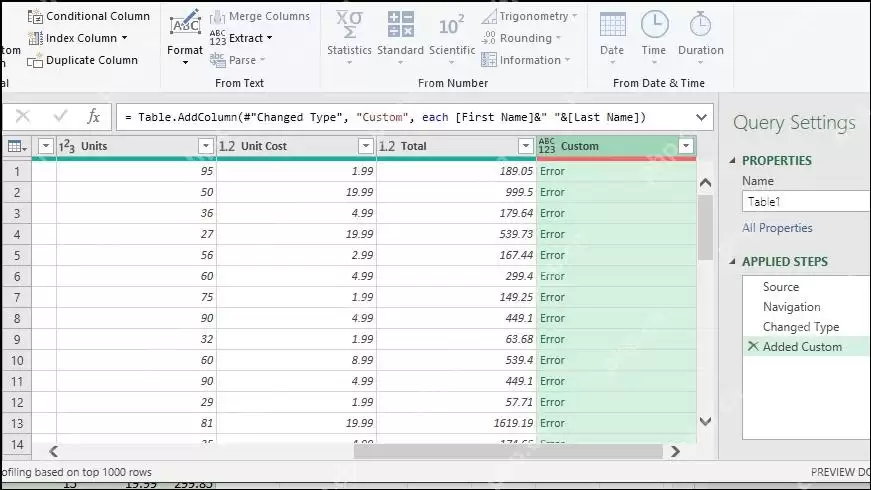871x490 pixels.
Task: Open the Extract dropdown
Action: pyautogui.click(x=269, y=38)
